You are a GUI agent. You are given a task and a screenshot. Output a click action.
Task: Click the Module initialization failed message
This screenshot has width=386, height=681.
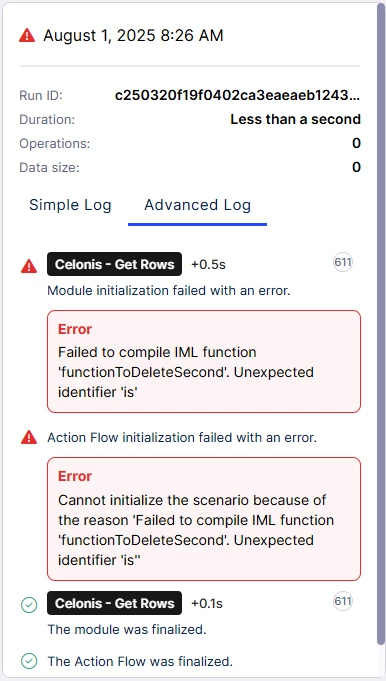(169, 290)
